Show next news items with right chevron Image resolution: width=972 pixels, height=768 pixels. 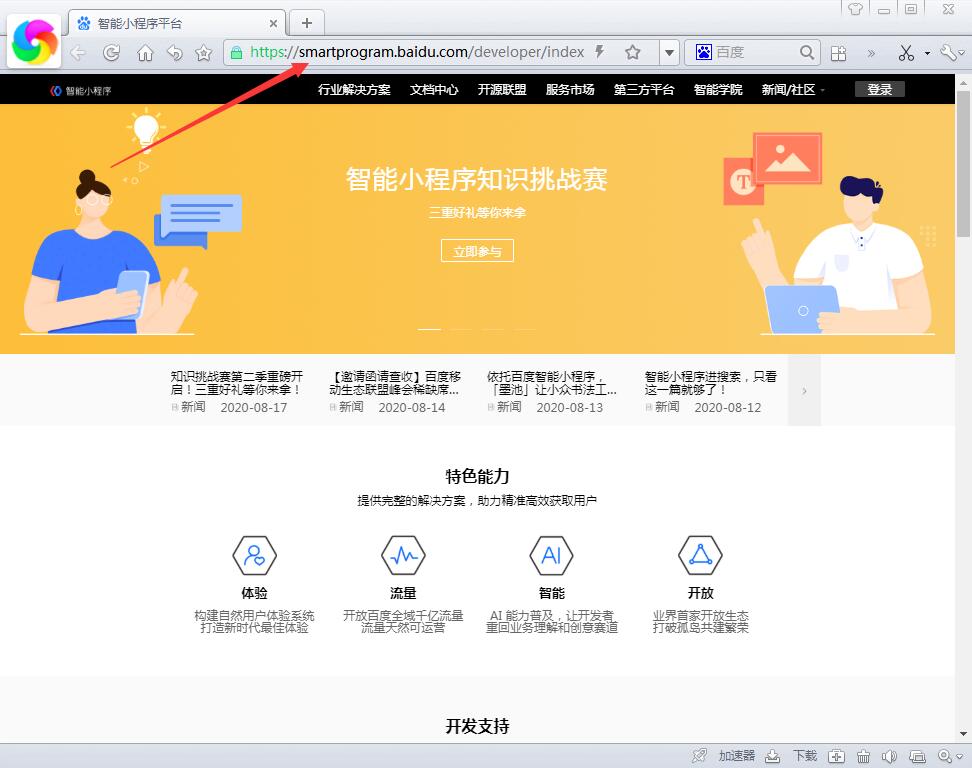[804, 391]
